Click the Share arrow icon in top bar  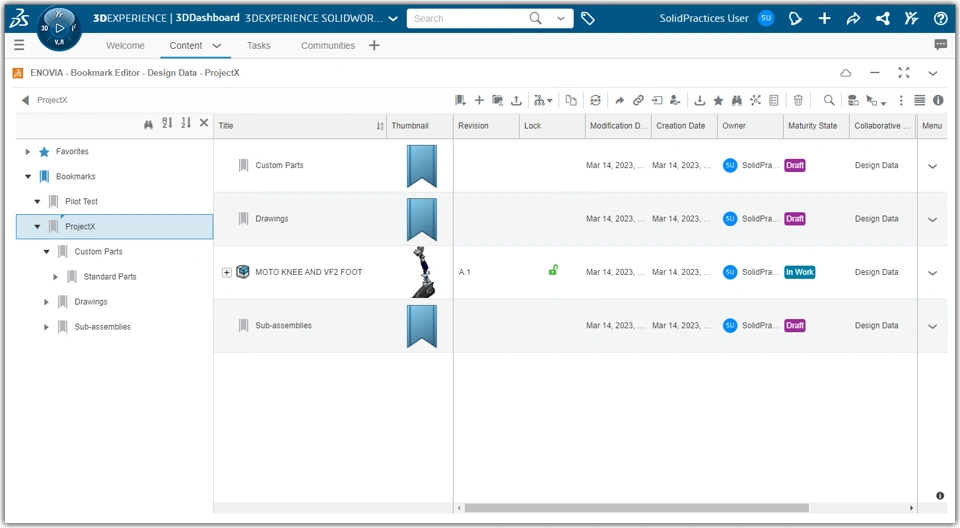pyautogui.click(x=853, y=18)
